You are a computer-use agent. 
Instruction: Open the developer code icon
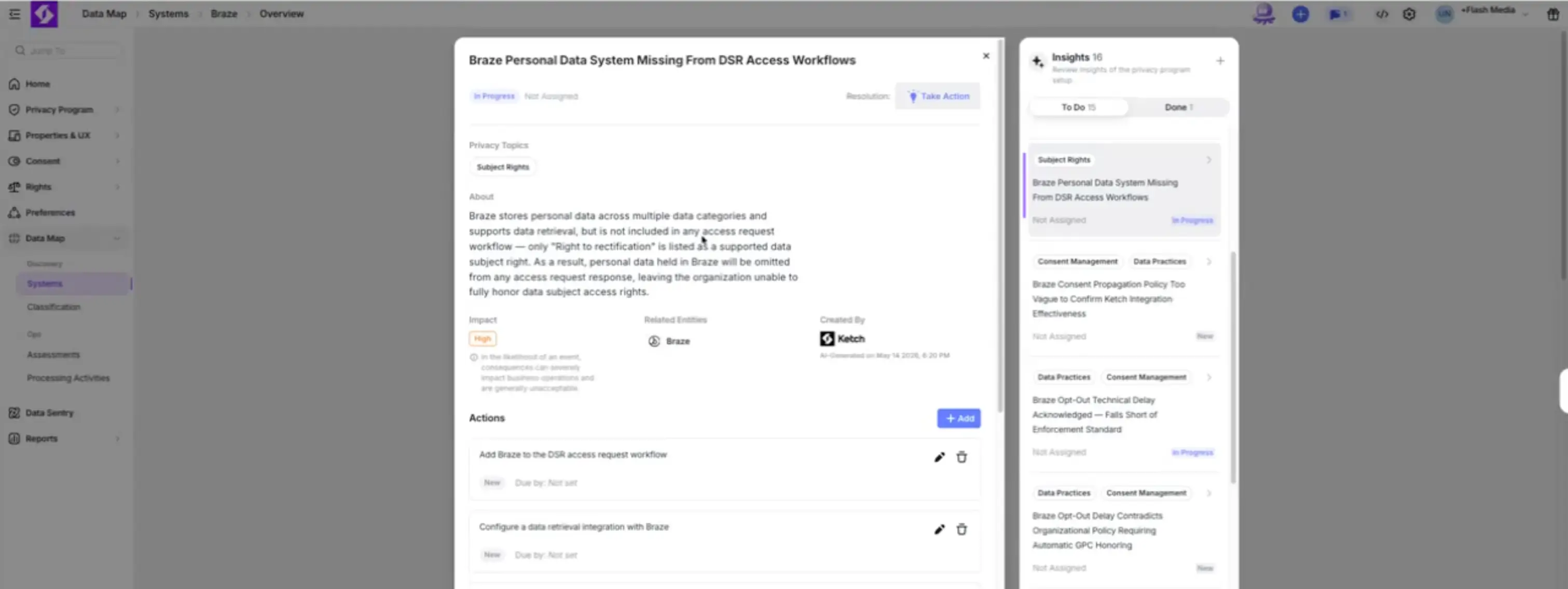1382,14
